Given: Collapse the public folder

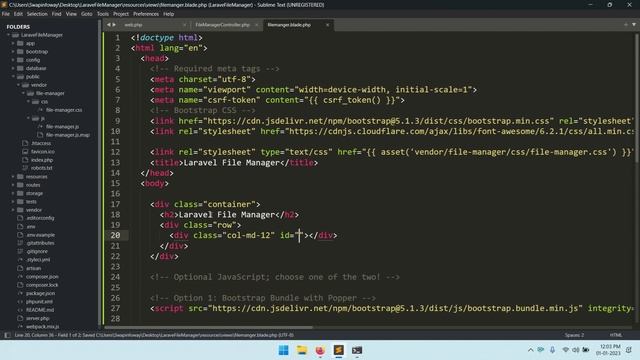Looking at the screenshot, I should [13, 77].
